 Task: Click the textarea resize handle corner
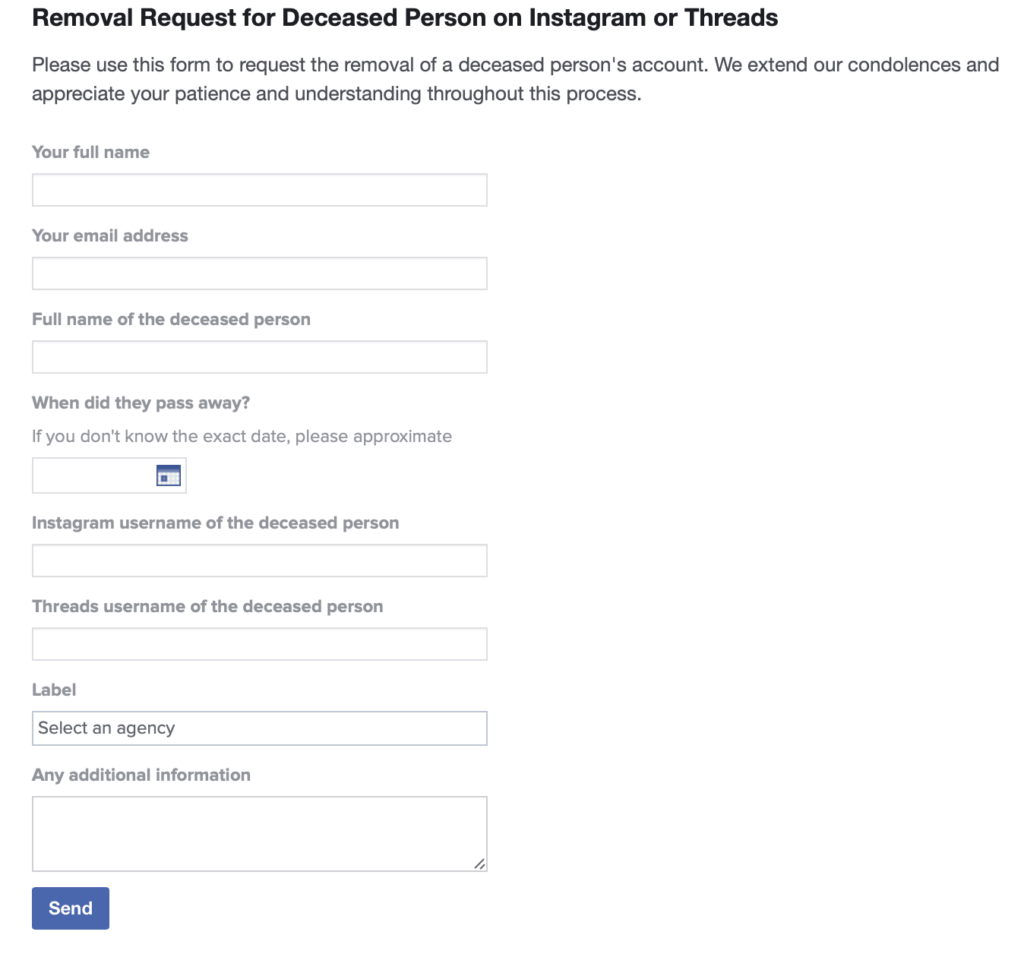[480, 864]
